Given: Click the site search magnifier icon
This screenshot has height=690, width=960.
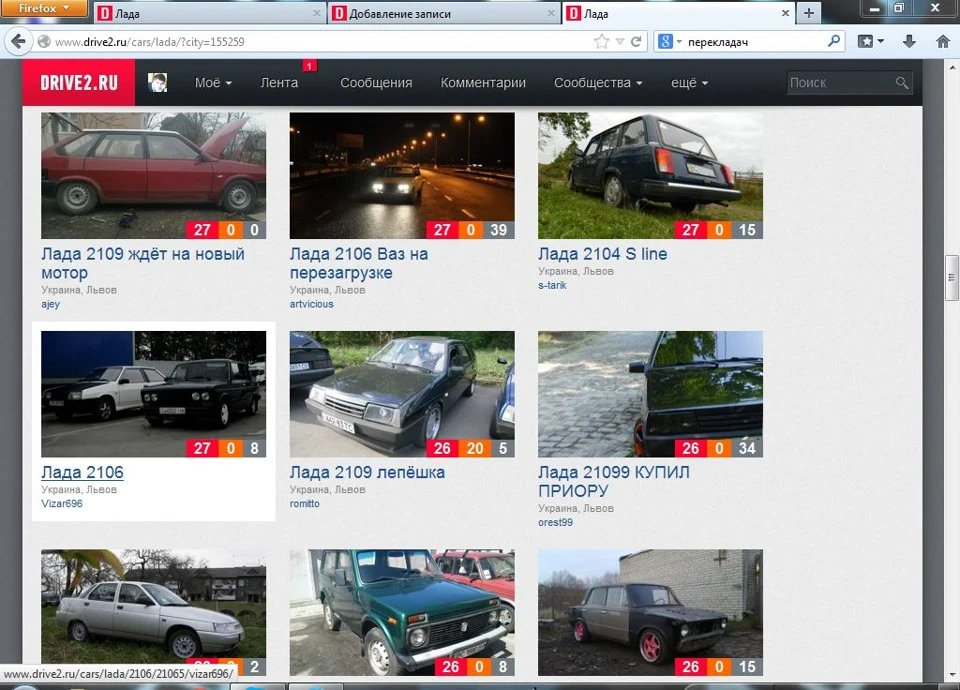Looking at the screenshot, I should (901, 83).
